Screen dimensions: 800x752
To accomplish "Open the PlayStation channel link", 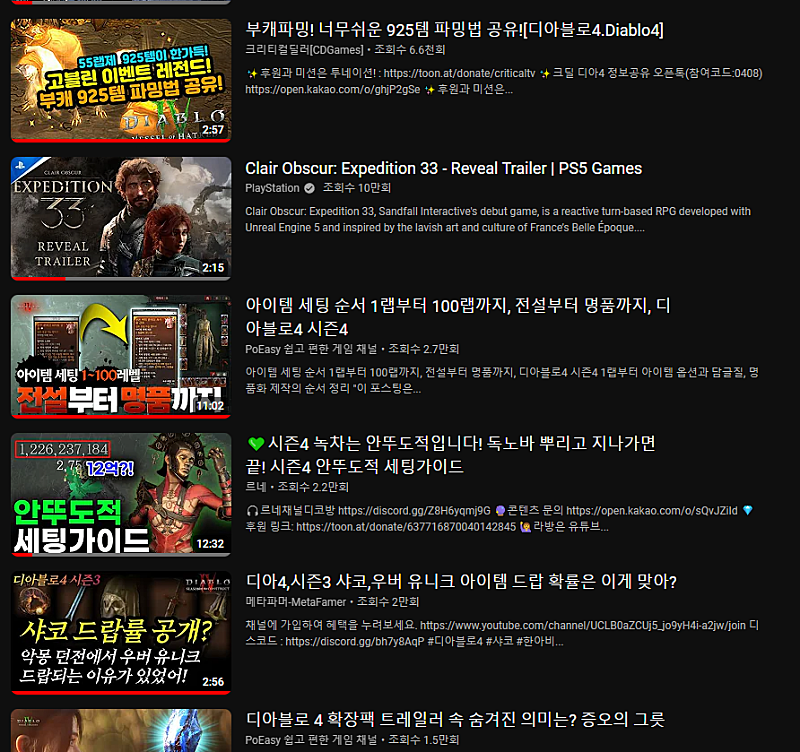I will (x=272, y=188).
